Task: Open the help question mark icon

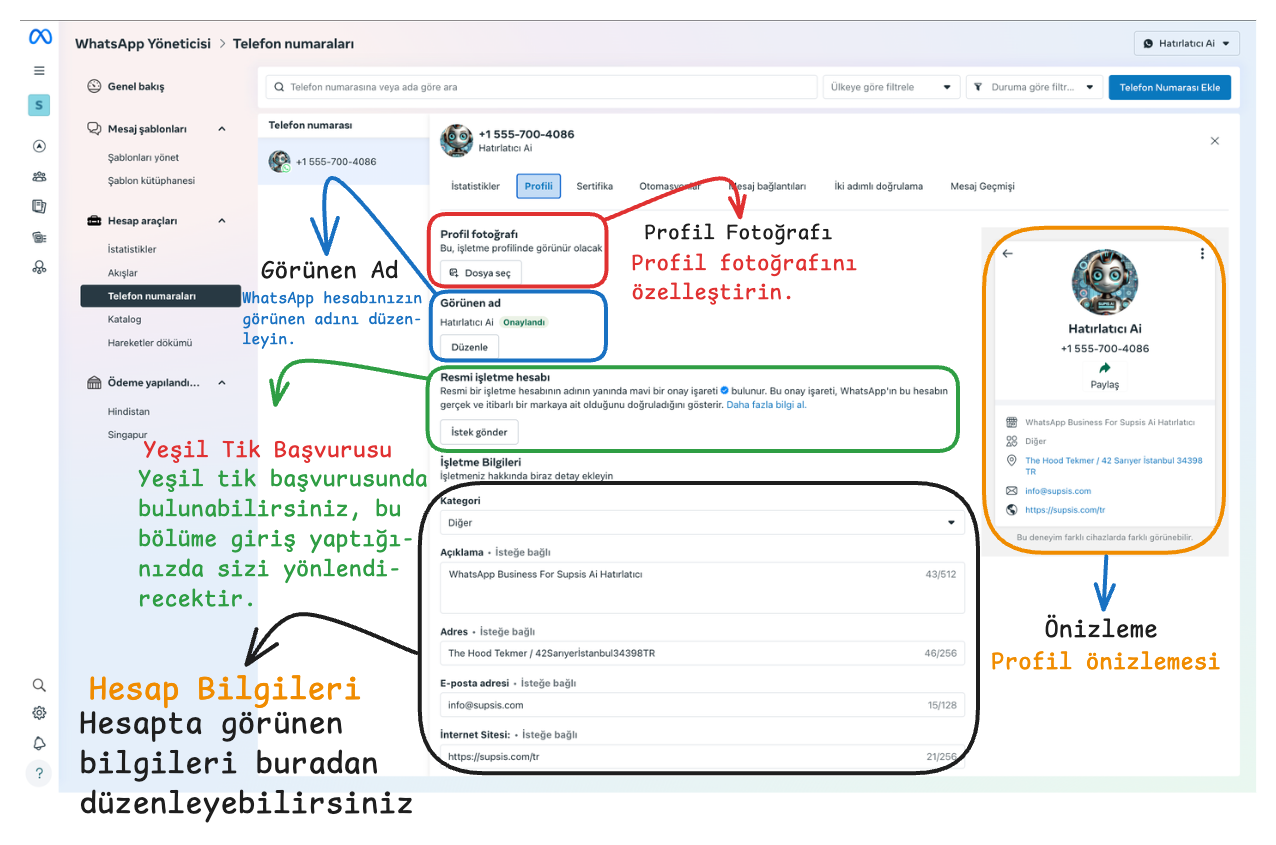Action: tap(39, 773)
